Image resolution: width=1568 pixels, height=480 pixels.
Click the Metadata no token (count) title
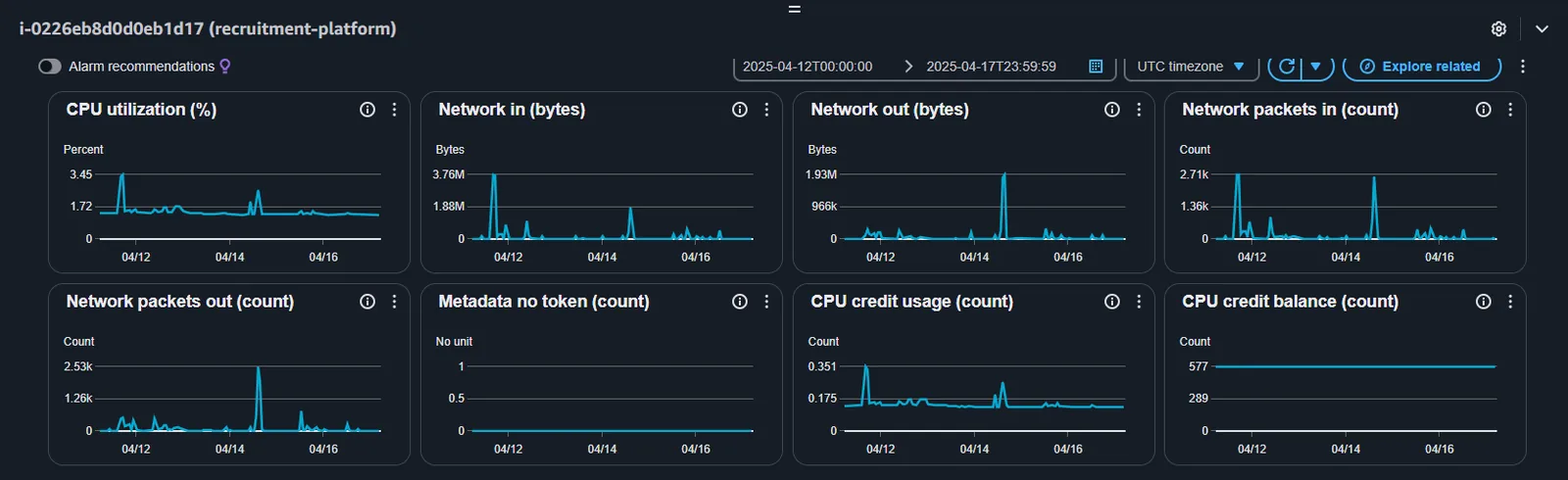(x=544, y=302)
